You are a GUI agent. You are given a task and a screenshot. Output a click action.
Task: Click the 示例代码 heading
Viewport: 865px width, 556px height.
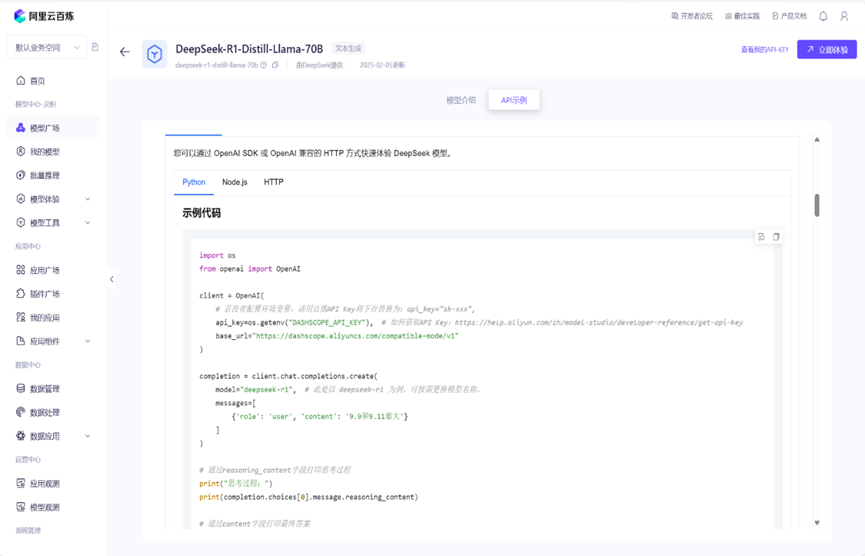(201, 213)
